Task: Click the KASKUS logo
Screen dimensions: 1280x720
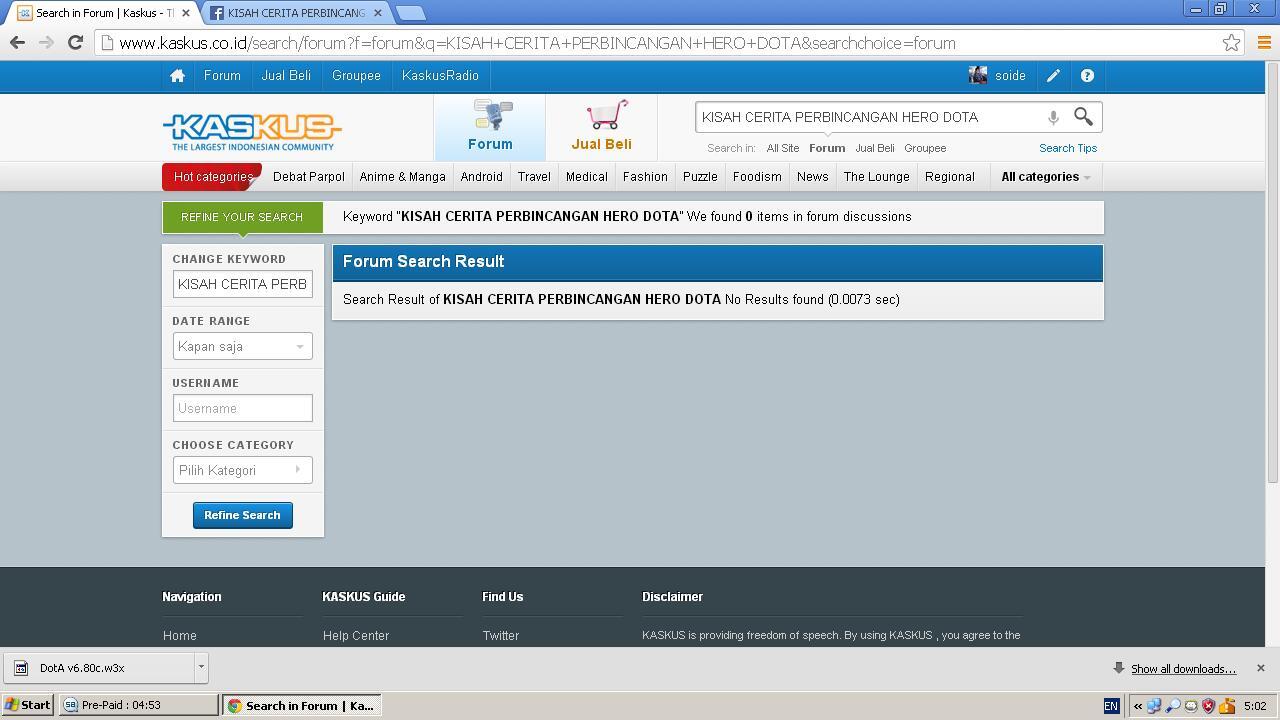Action: [252, 131]
